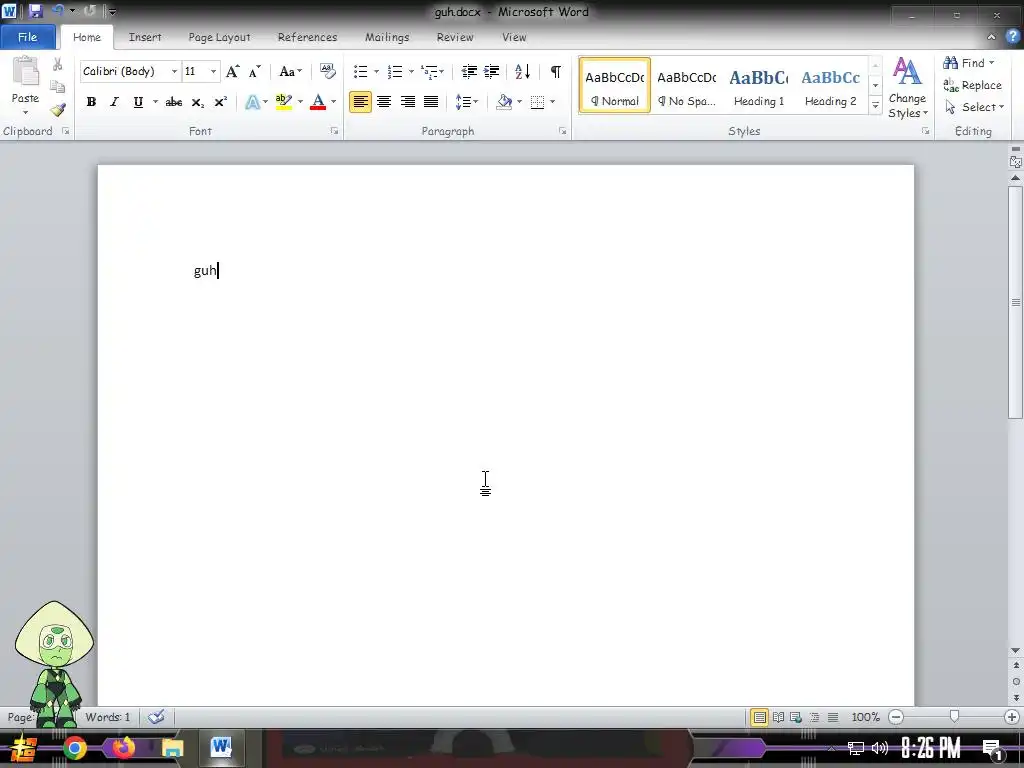
Task: Shrink font size with small A icon
Action: [x=255, y=71]
